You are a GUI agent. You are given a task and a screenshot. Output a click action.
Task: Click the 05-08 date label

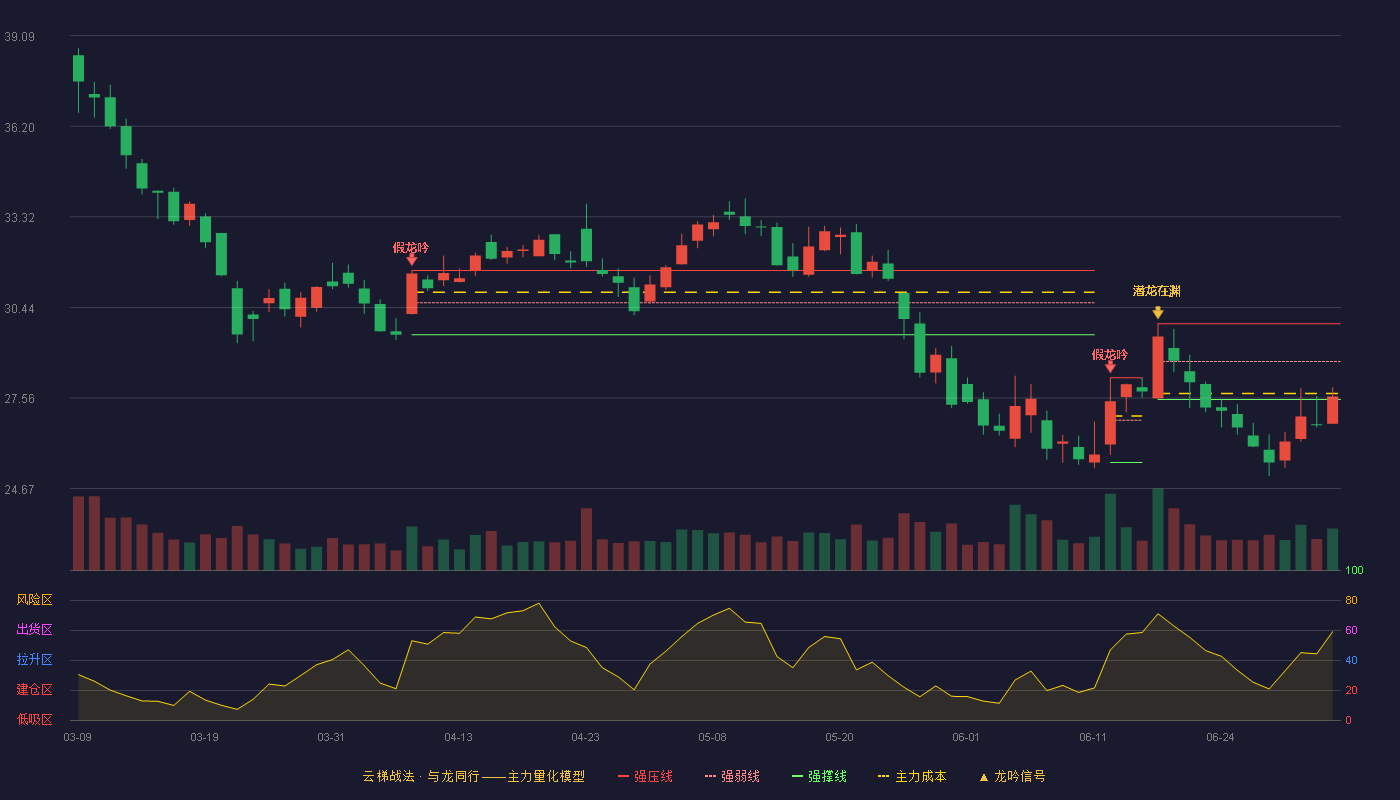coord(712,737)
